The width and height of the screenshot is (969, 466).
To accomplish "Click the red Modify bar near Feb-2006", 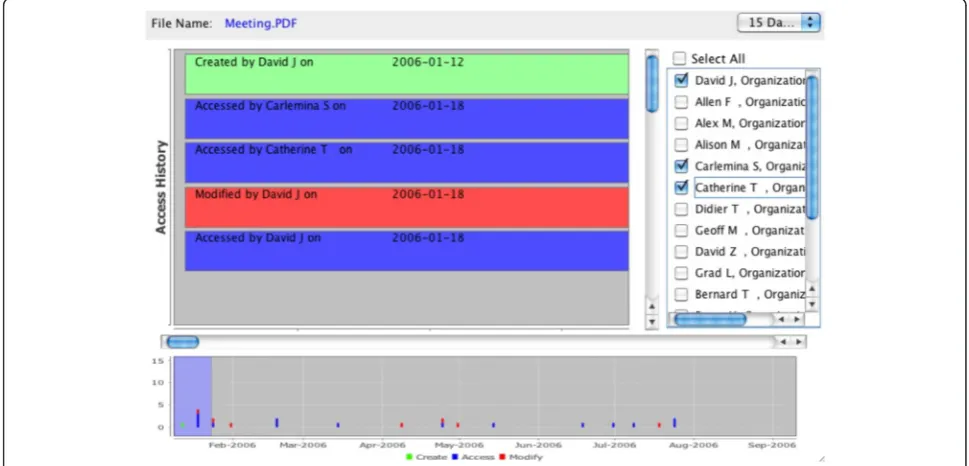I will point(231,425).
